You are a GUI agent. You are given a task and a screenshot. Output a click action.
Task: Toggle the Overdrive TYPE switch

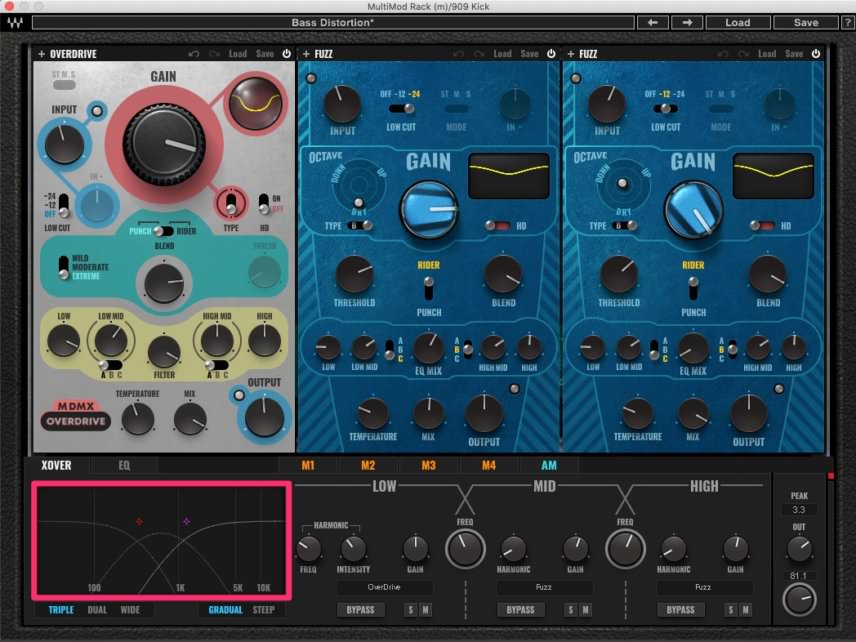coord(231,204)
